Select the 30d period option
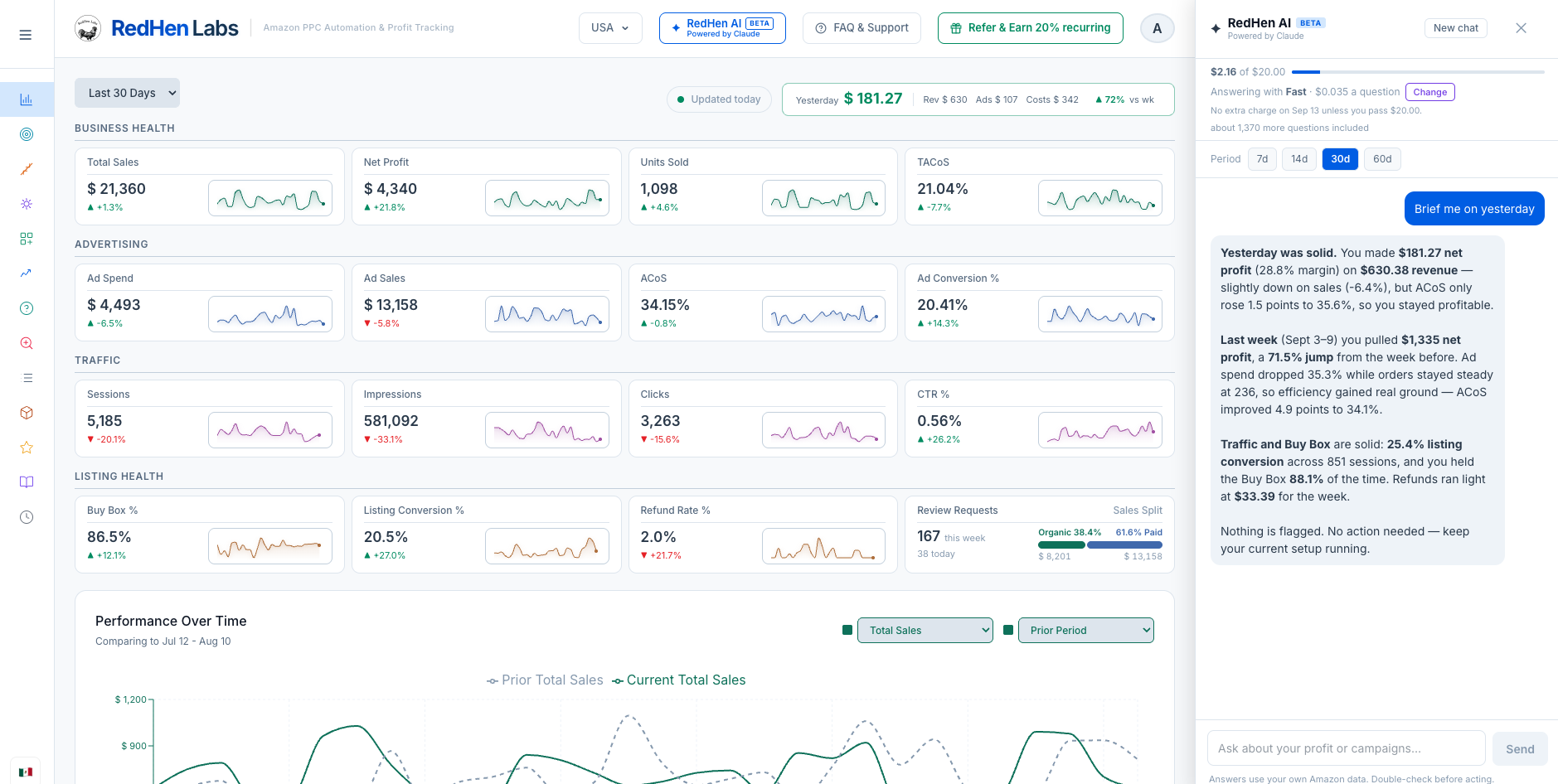The height and width of the screenshot is (784, 1558). (1340, 159)
